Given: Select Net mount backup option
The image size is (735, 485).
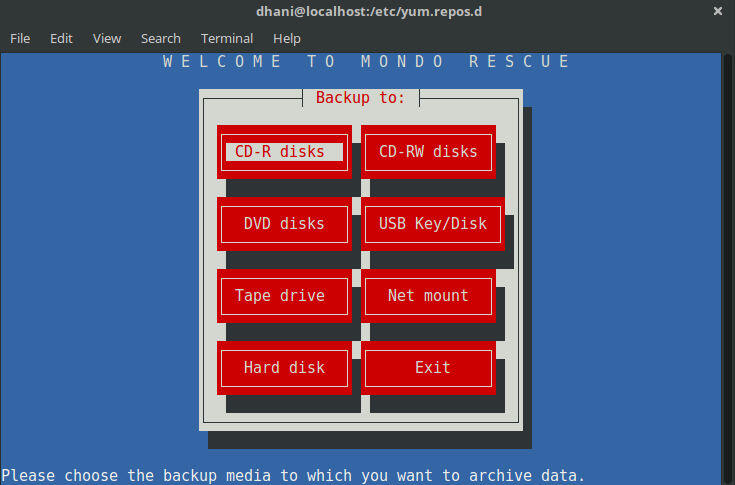Looking at the screenshot, I should tap(428, 296).
